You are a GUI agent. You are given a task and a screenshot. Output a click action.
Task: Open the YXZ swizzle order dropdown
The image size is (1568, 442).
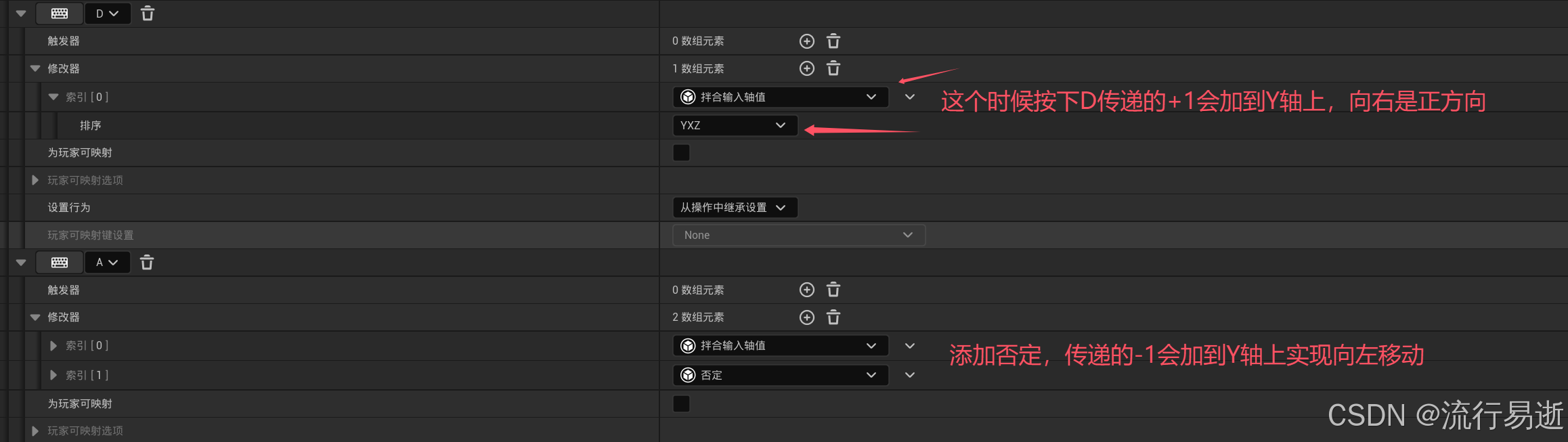[735, 125]
